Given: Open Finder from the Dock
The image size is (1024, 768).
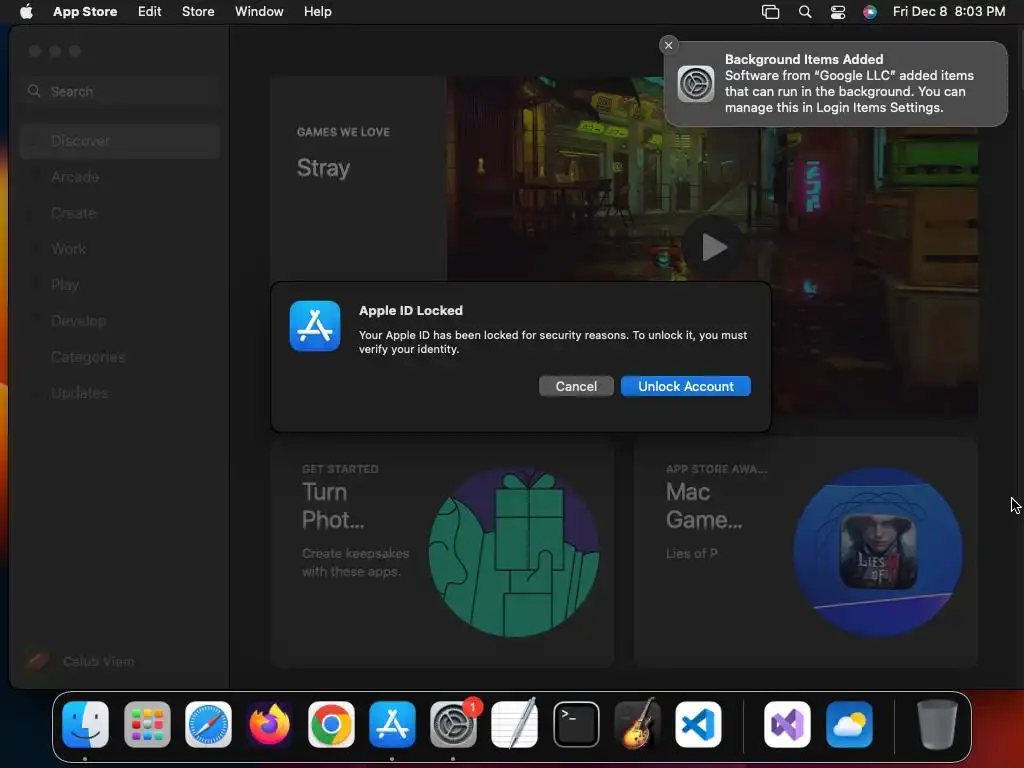Looking at the screenshot, I should [86, 724].
